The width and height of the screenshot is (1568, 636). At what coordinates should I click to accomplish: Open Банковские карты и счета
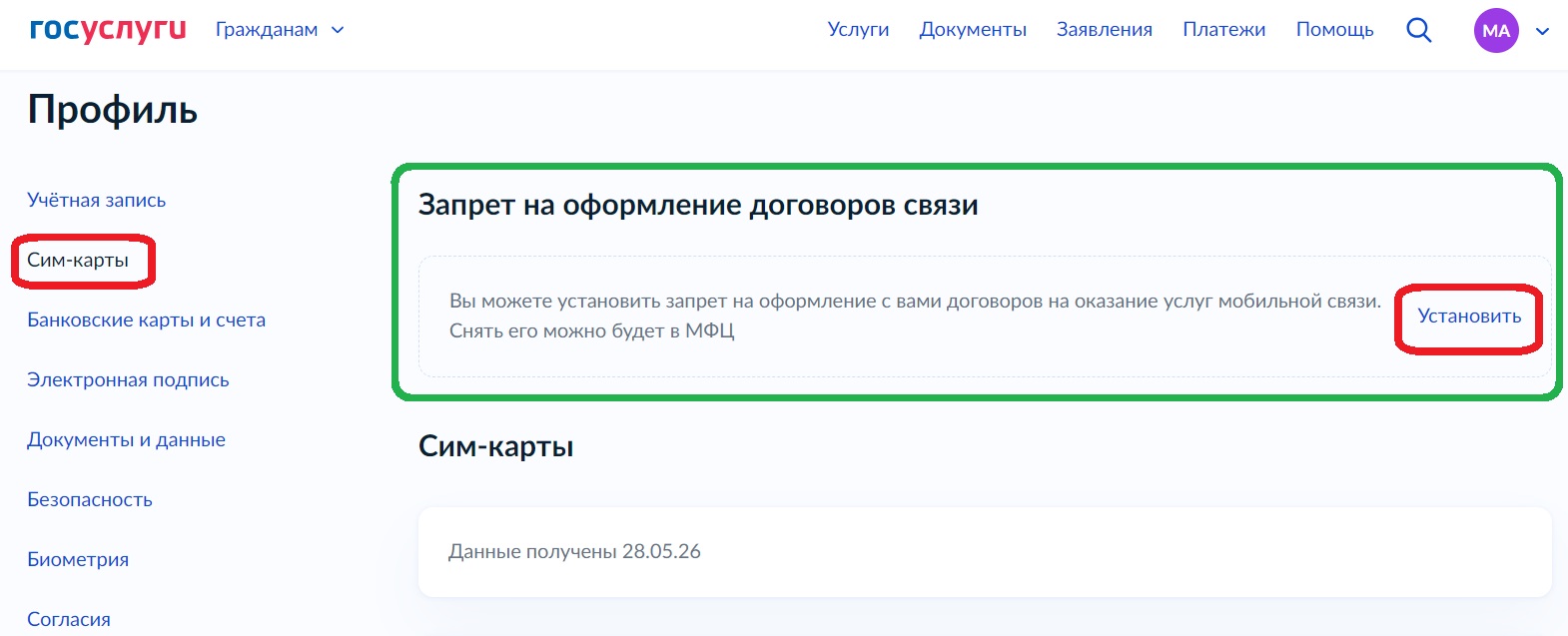coord(146,319)
